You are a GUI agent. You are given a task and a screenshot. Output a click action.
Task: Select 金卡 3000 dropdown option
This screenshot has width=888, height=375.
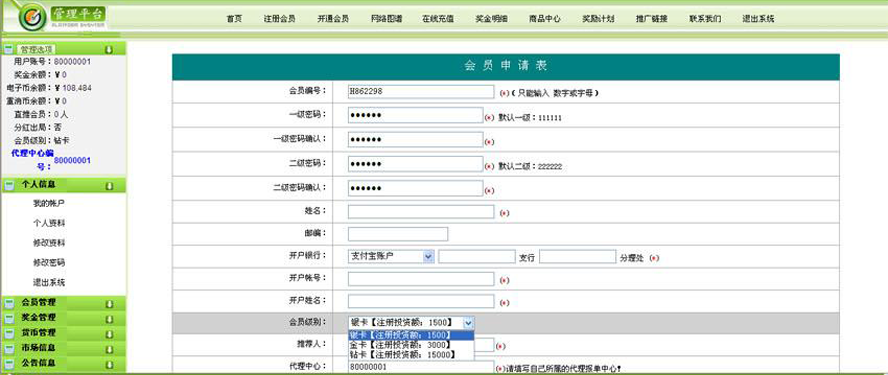coord(411,344)
